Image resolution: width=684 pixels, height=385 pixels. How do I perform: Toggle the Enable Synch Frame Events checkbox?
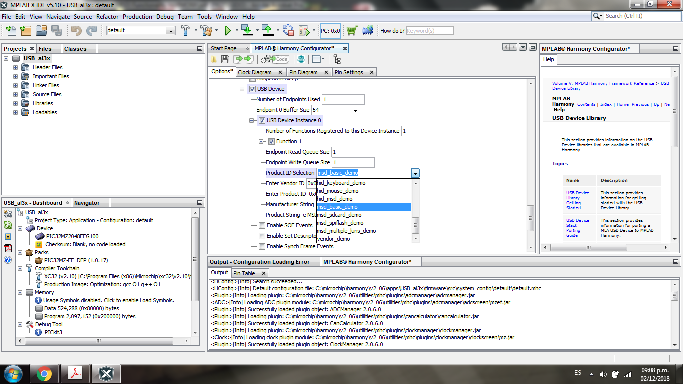click(262, 246)
